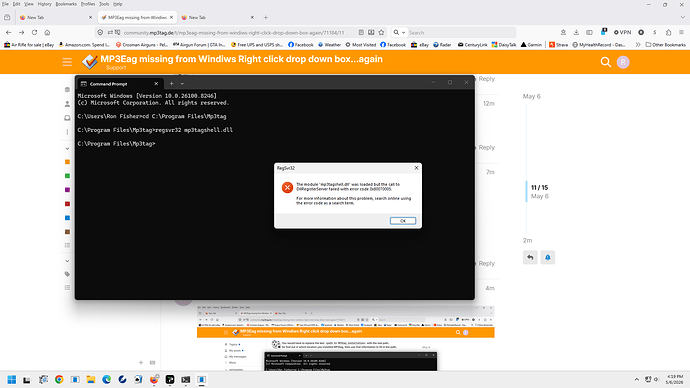
Task: Click the community.mp3tag.de address bar
Action: tap(233, 33)
